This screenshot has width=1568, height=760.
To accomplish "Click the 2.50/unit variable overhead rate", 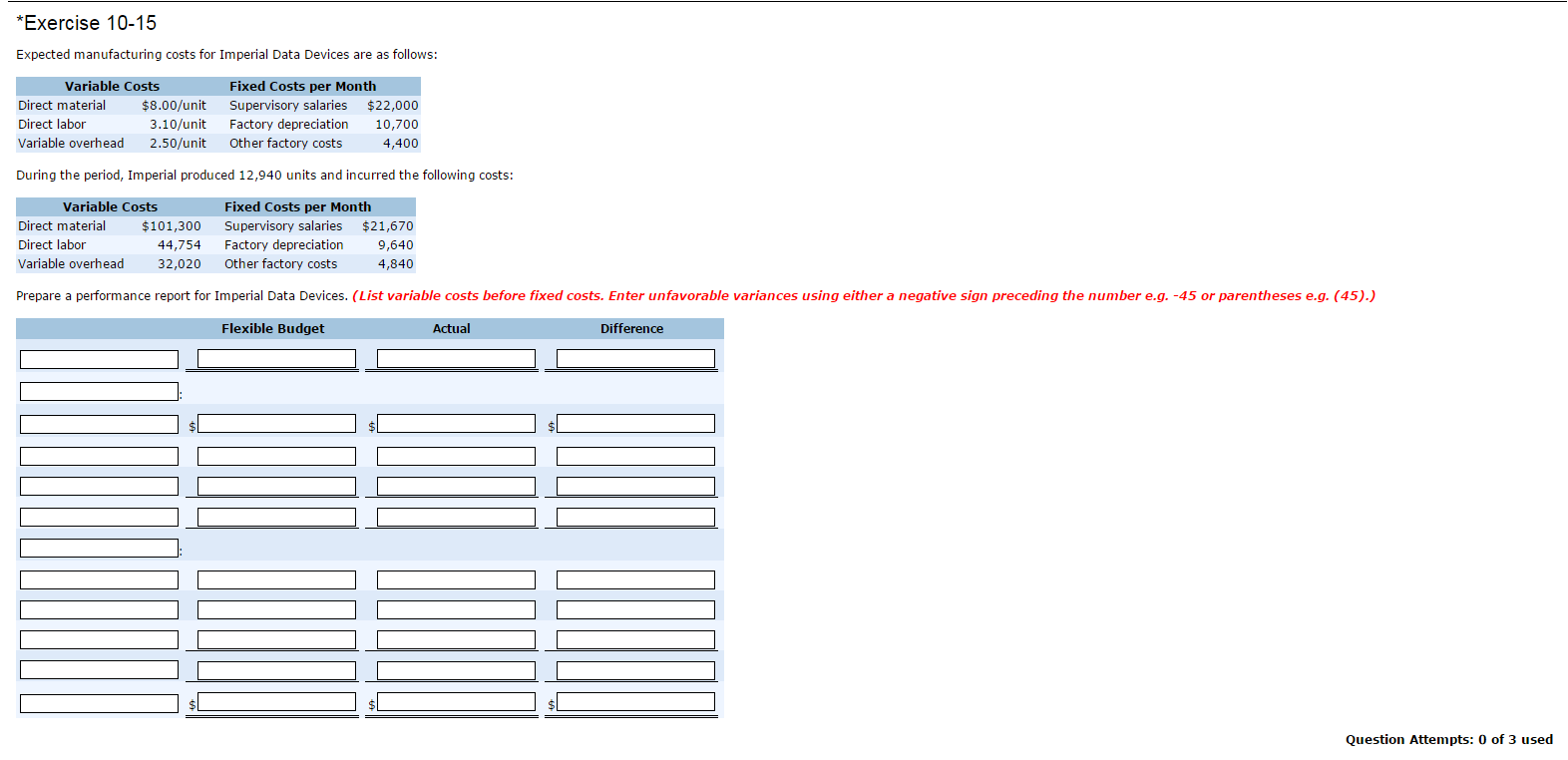I will 178,143.
